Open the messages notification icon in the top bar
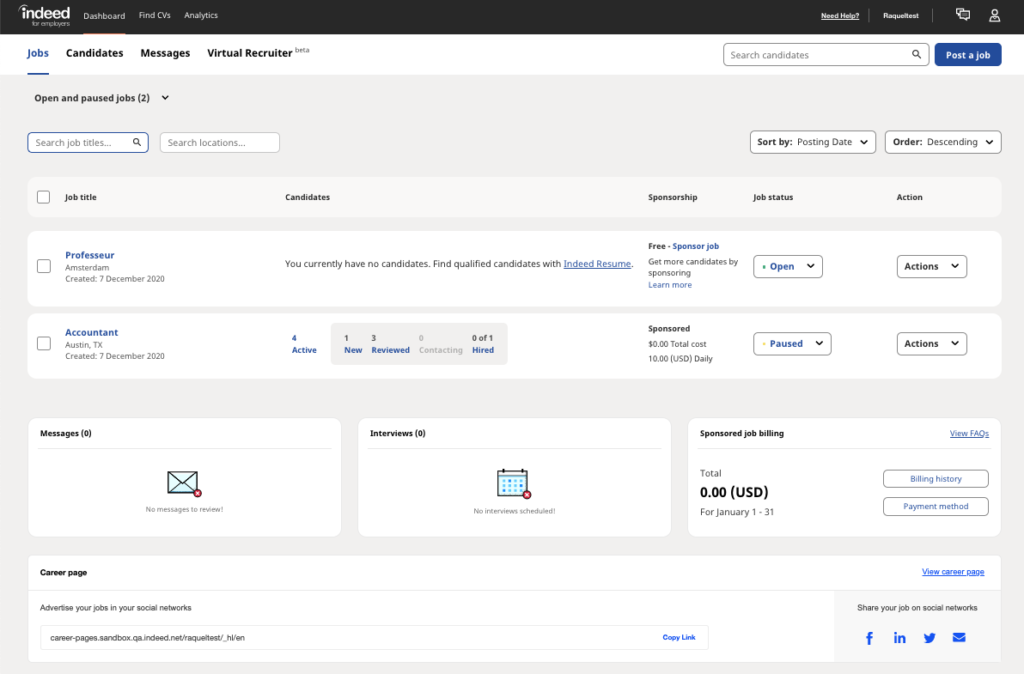The image size is (1024, 674). (962, 14)
